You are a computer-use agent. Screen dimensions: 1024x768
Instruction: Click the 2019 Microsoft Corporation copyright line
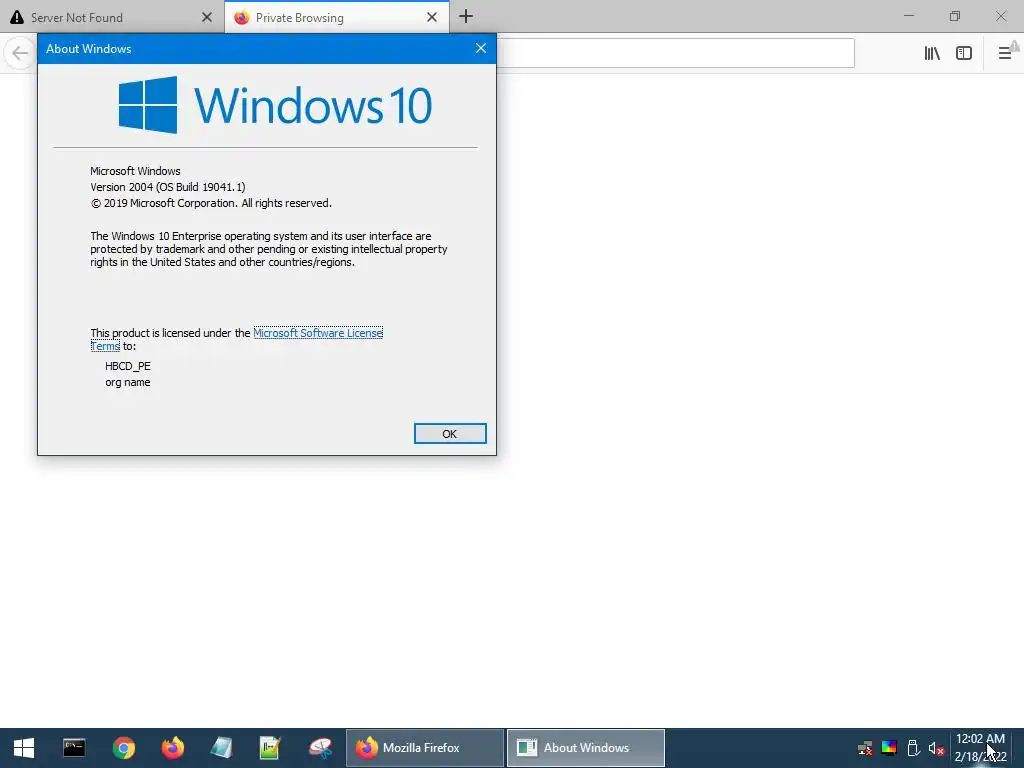(x=211, y=203)
